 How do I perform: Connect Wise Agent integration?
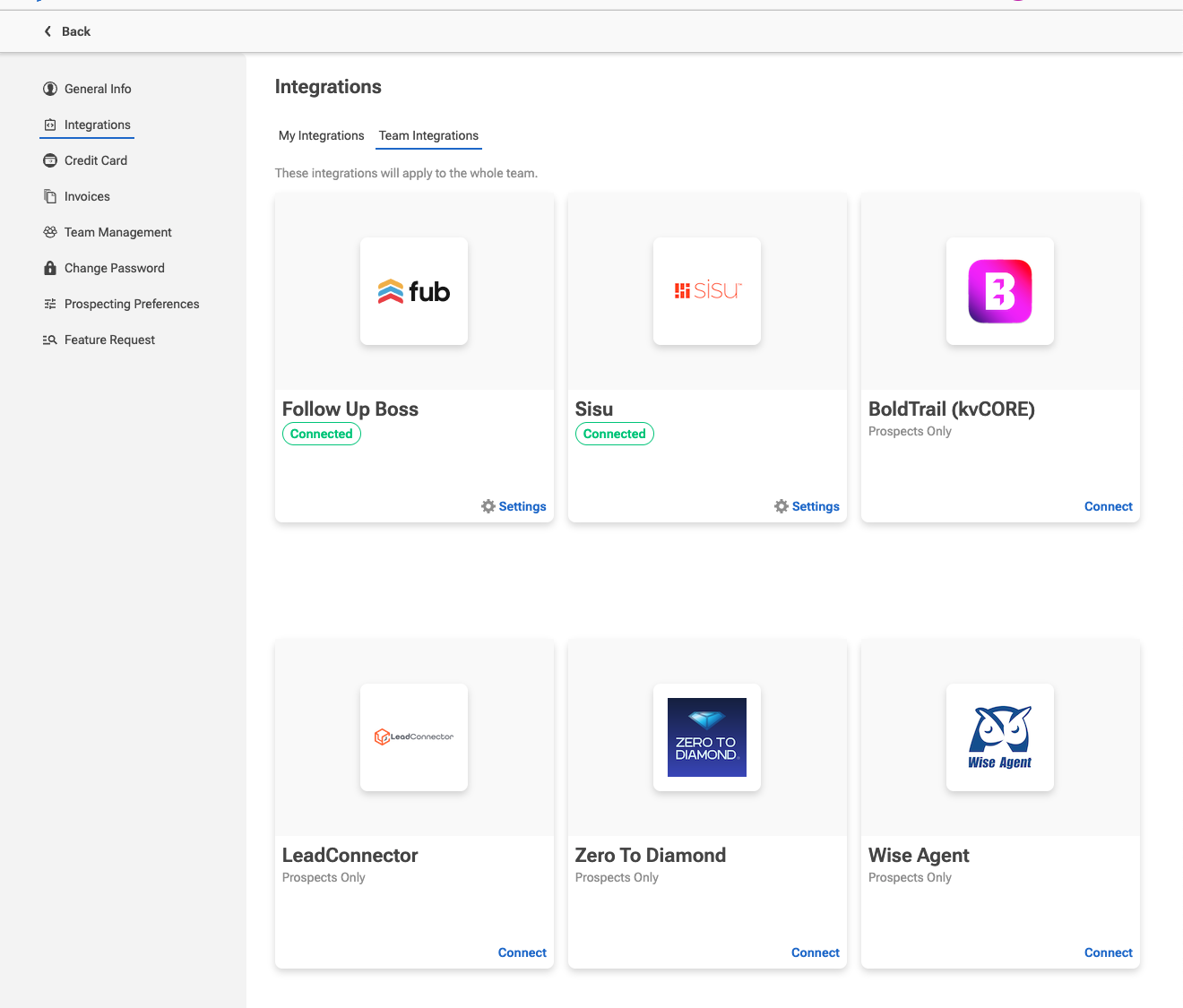click(1109, 952)
